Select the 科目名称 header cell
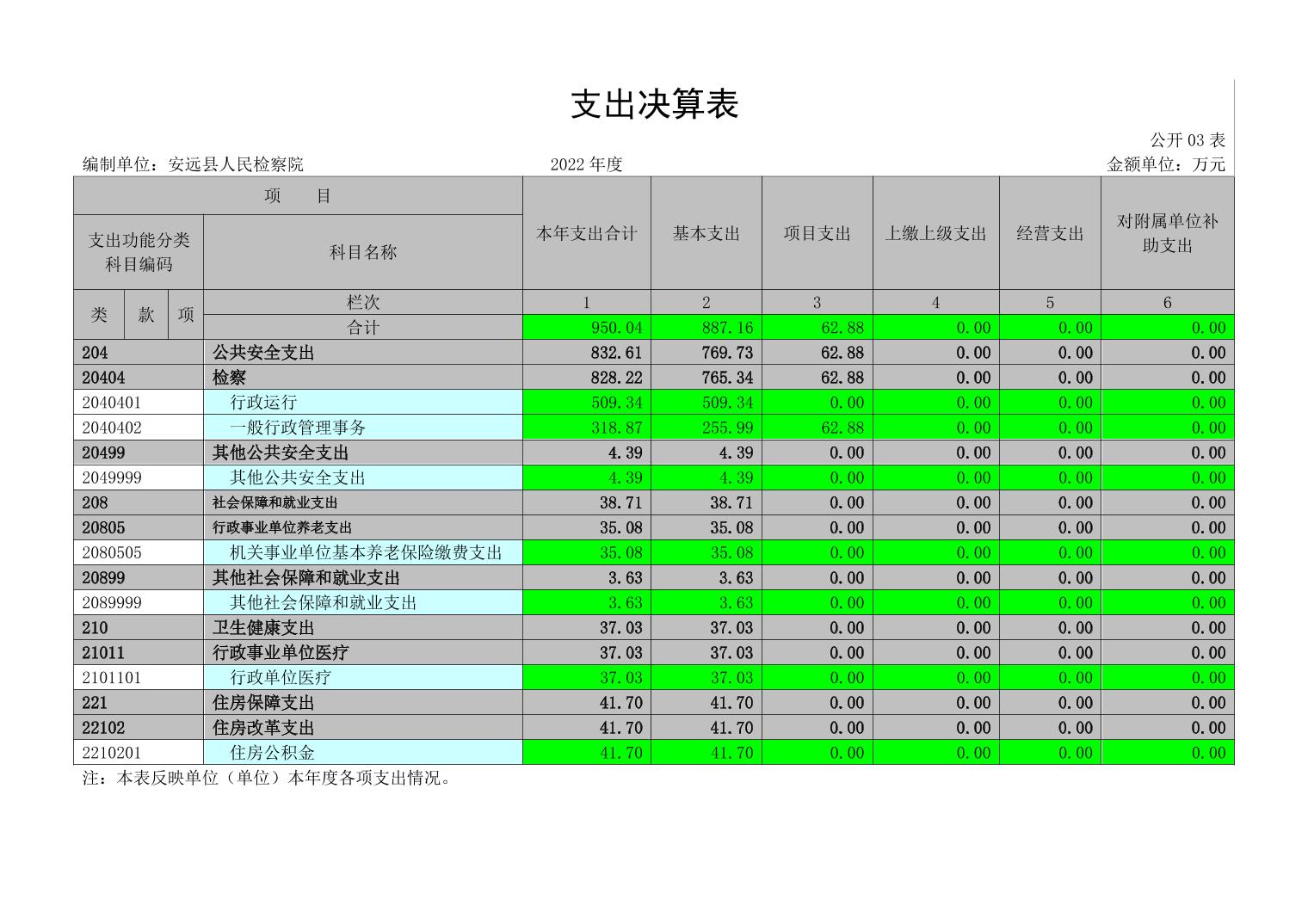 [x=363, y=252]
